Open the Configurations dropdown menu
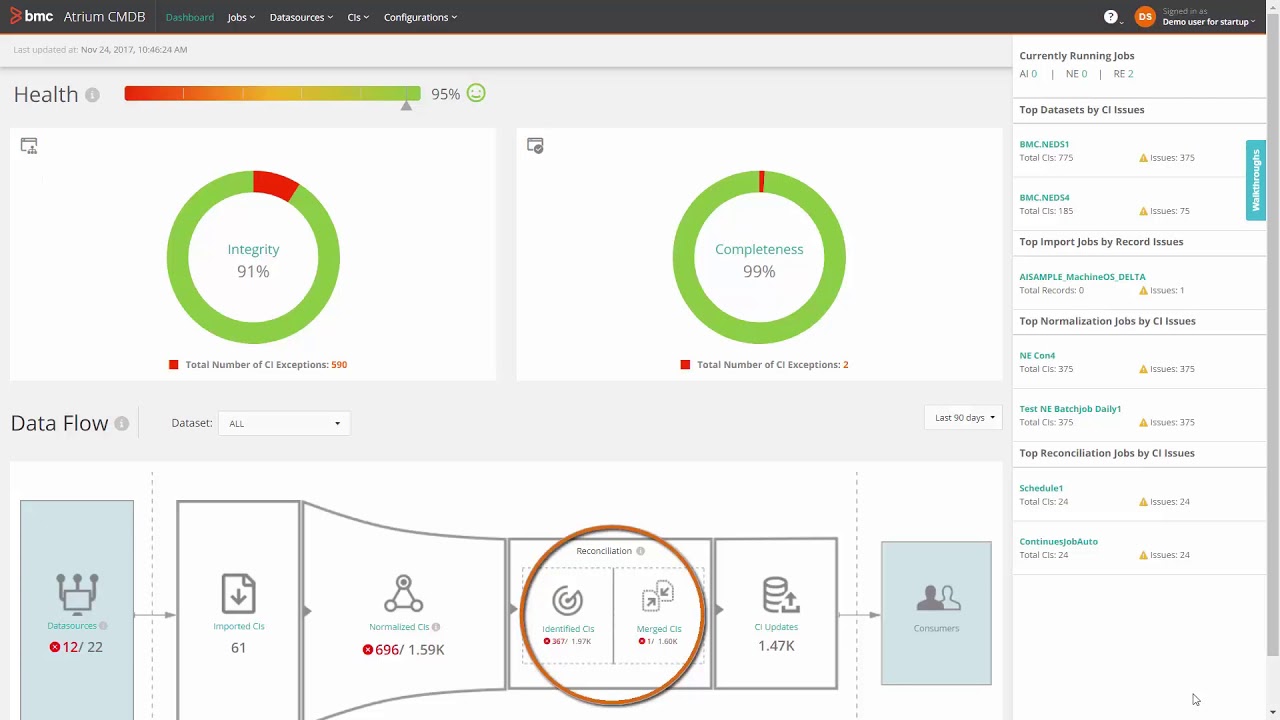This screenshot has height=720, width=1280. click(420, 17)
